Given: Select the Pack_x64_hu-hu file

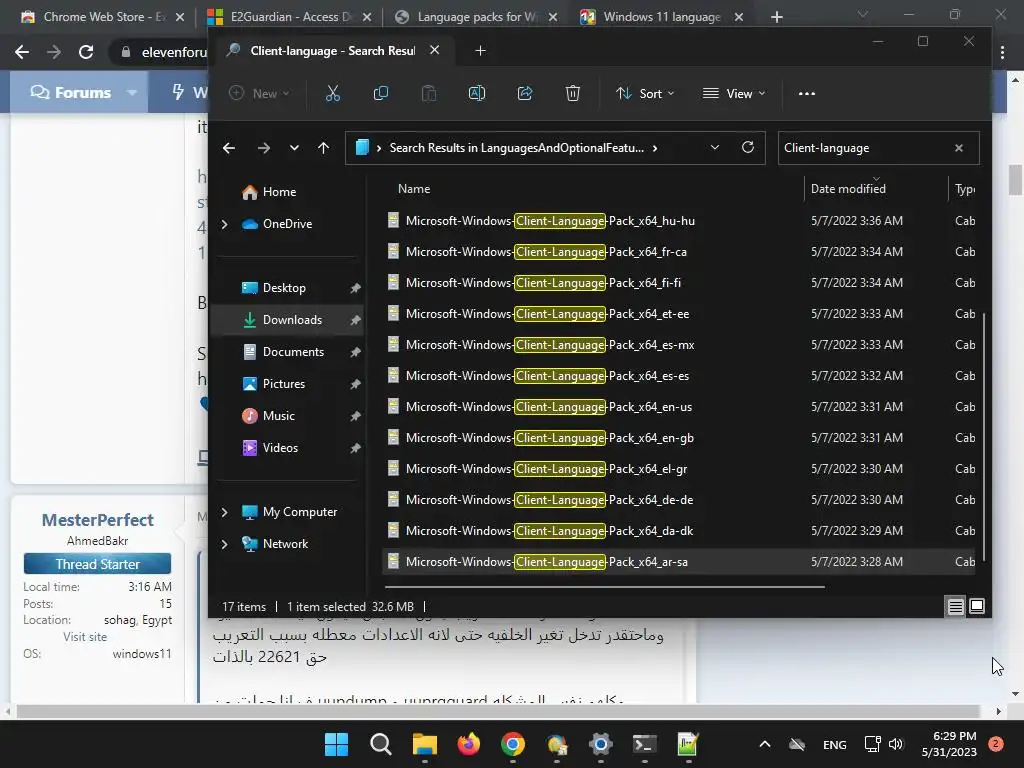Looking at the screenshot, I should click(550, 221).
